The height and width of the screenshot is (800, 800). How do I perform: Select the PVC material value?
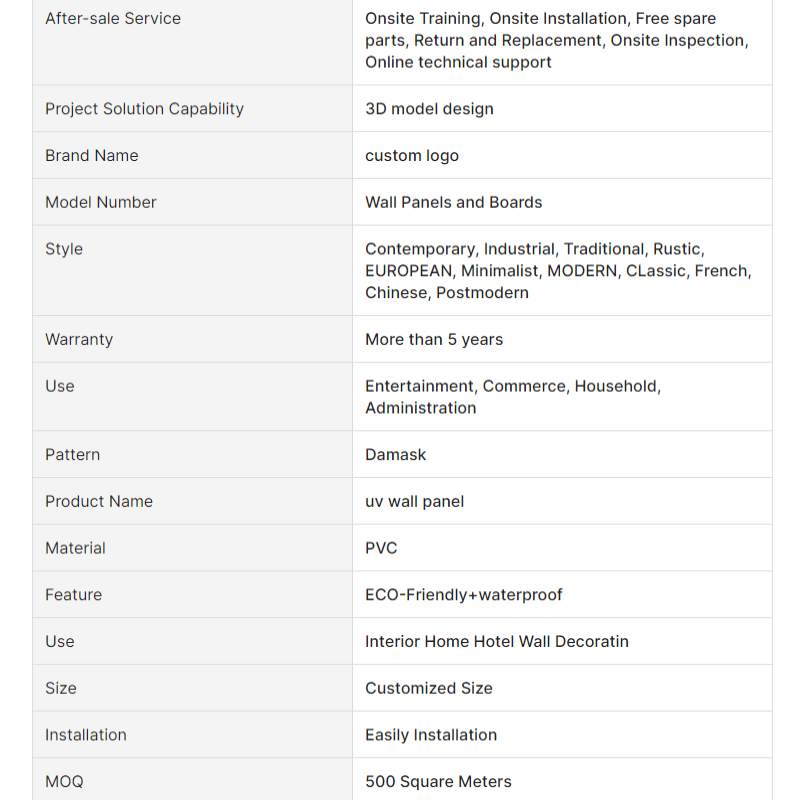(381, 548)
